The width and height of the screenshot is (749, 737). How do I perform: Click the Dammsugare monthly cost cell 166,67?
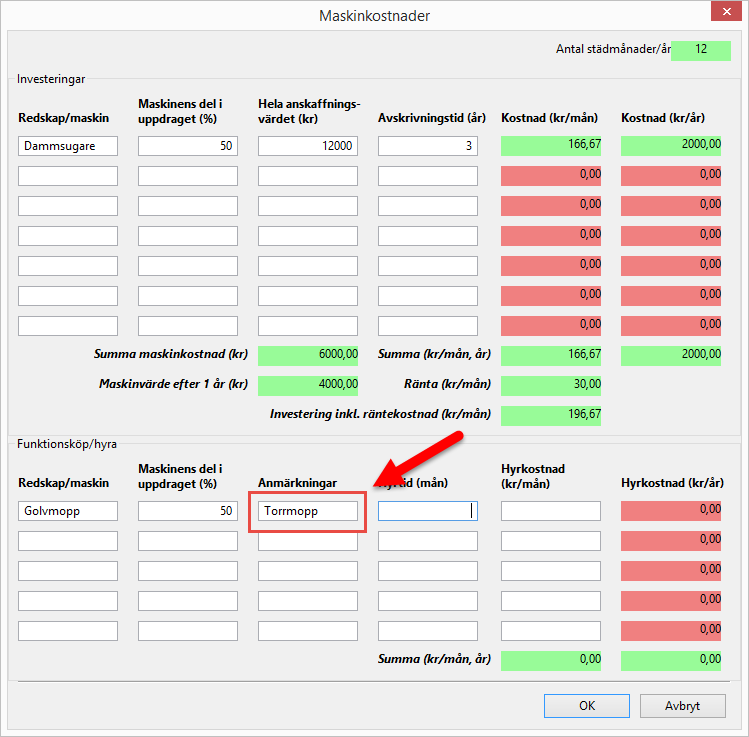(550, 146)
